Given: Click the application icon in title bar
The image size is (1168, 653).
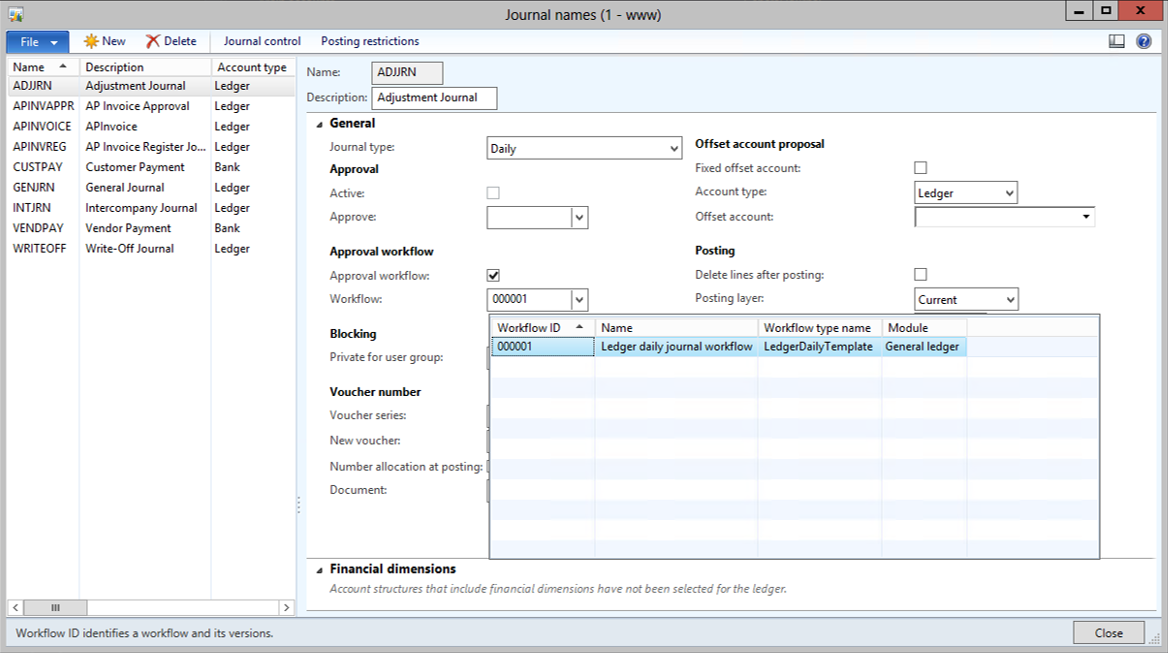Looking at the screenshot, I should pos(16,14).
